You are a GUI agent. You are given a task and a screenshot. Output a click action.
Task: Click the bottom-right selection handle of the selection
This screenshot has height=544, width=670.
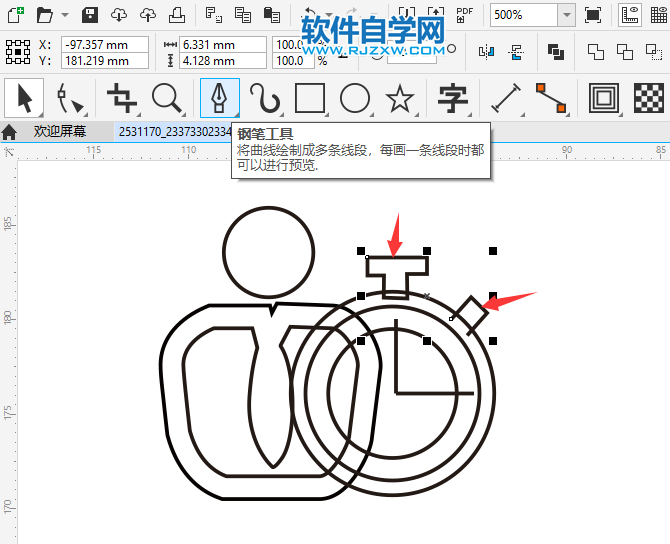coord(493,341)
